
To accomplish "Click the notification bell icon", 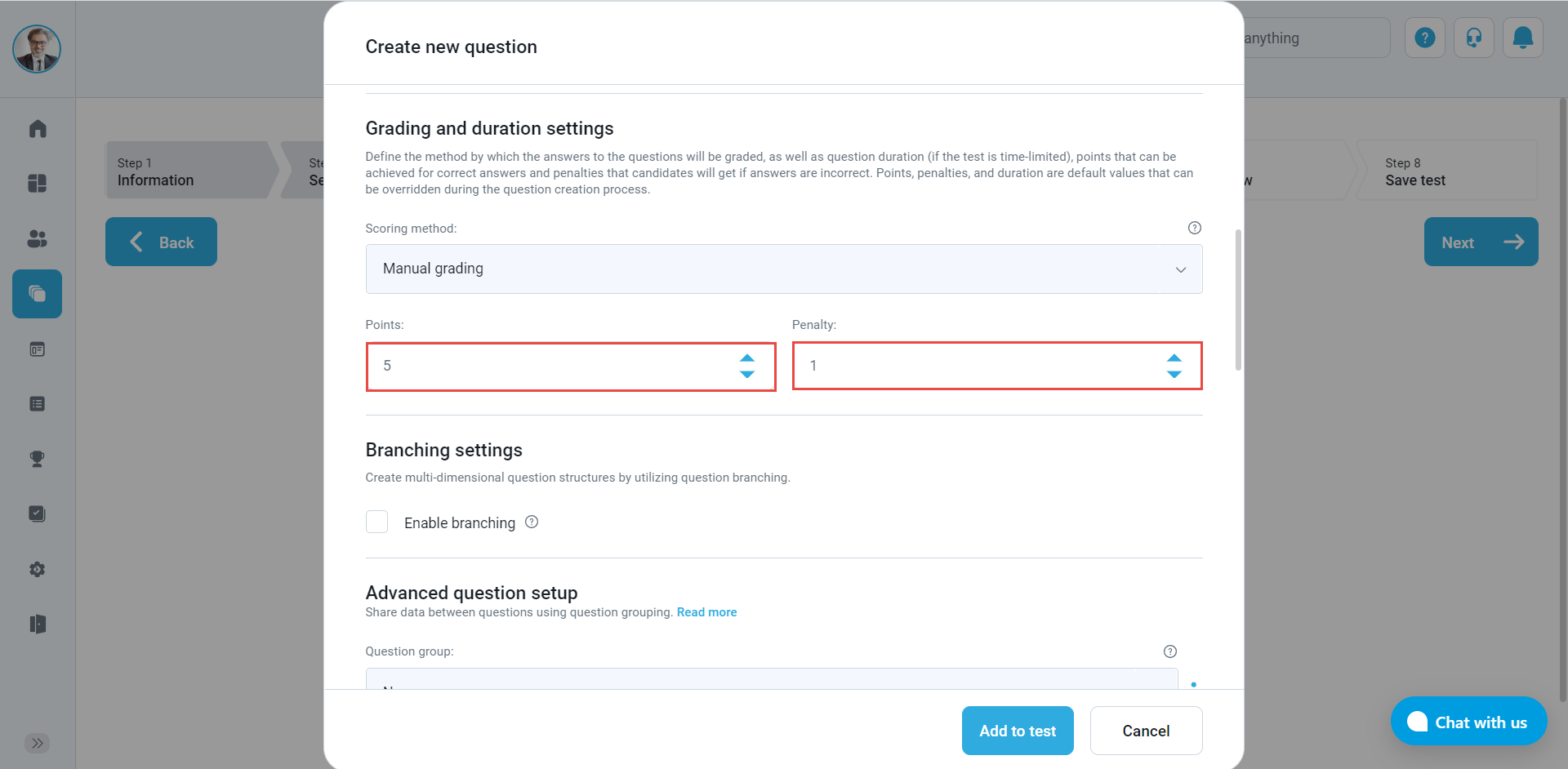I will click(1522, 38).
